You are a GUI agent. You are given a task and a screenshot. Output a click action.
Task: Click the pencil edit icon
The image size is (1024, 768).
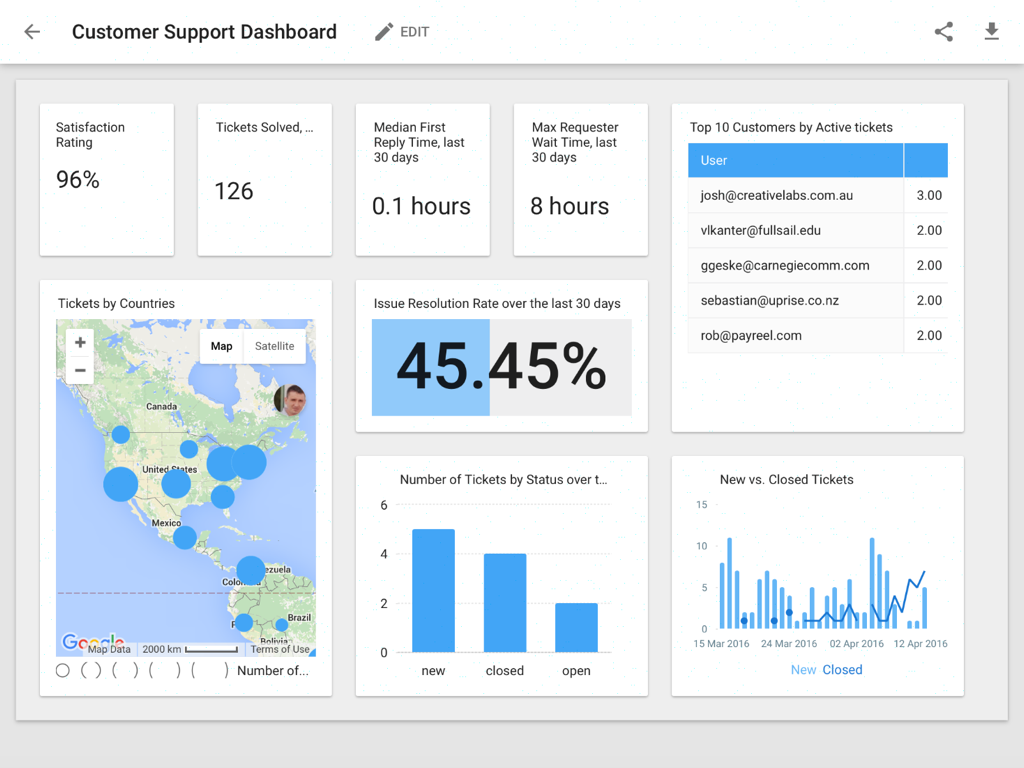pyautogui.click(x=384, y=32)
